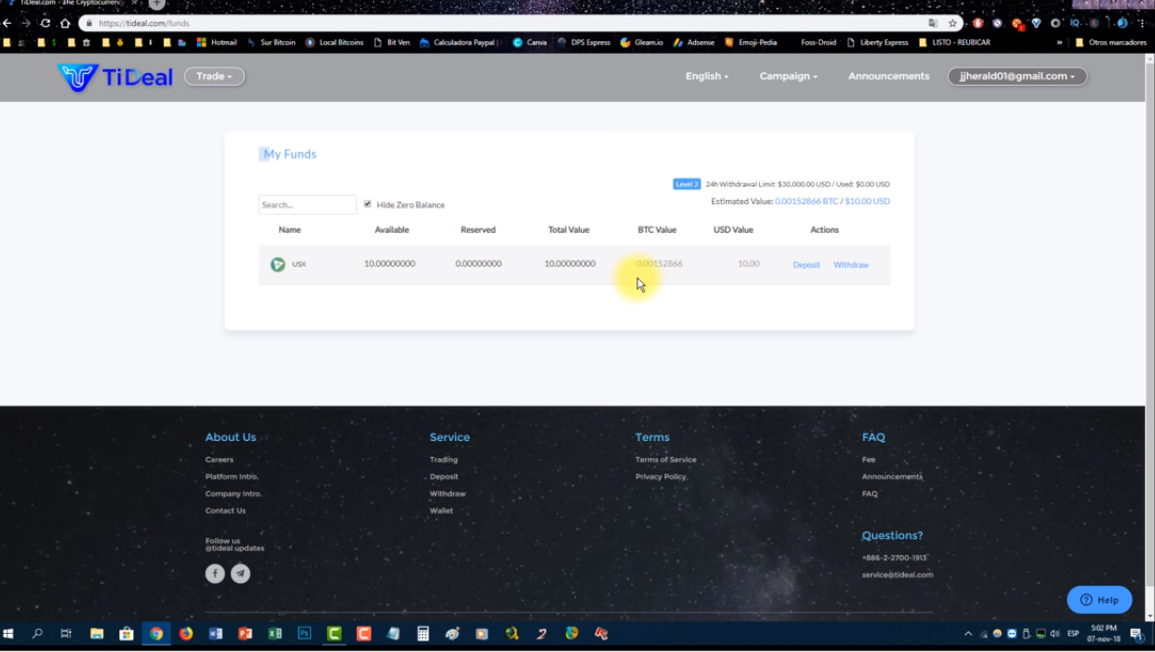Screen dimensions: 1155x652
Task: Go to Announcements in the top navigation
Action: click(888, 76)
